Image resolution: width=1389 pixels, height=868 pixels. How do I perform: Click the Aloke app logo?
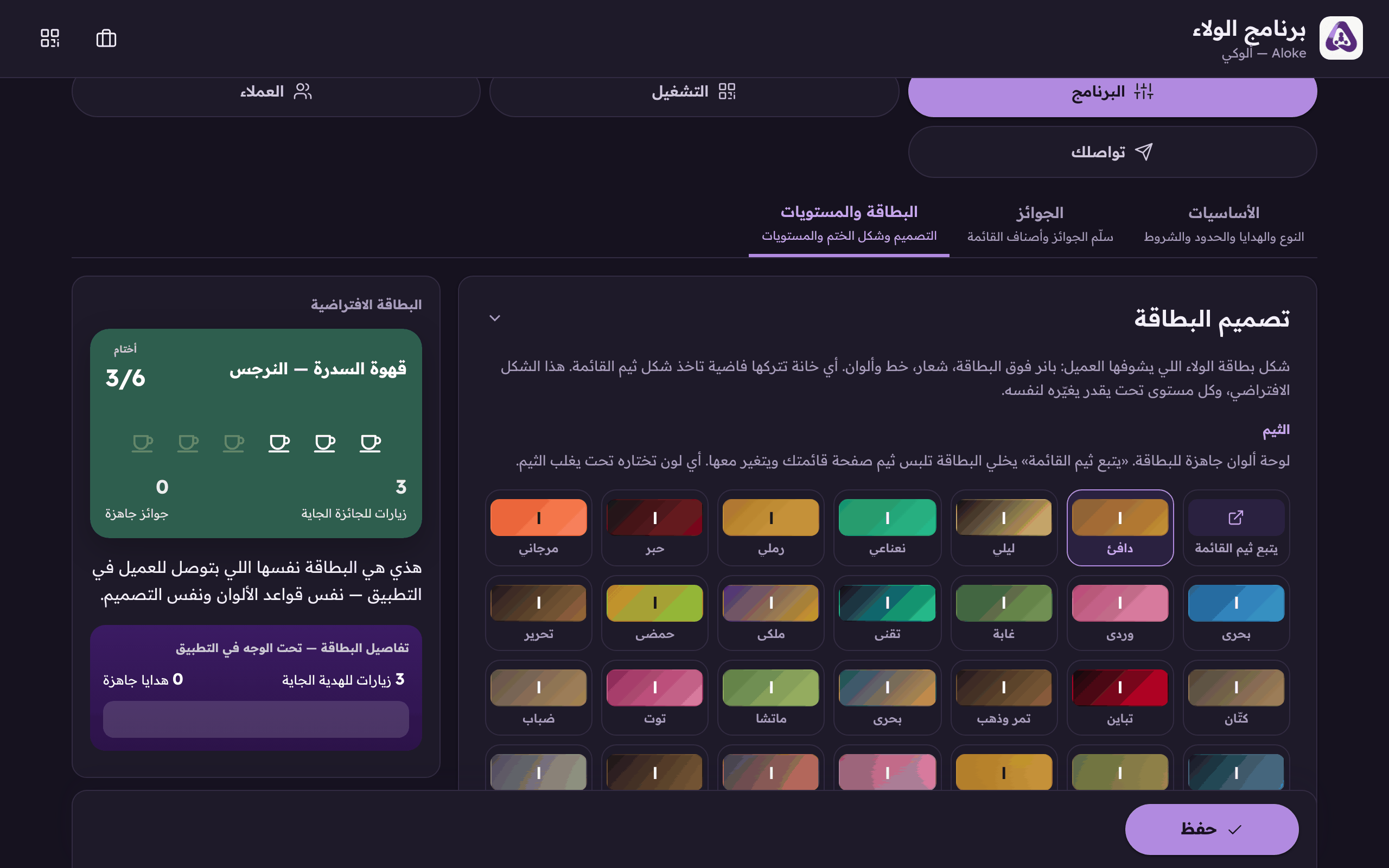click(x=1341, y=38)
